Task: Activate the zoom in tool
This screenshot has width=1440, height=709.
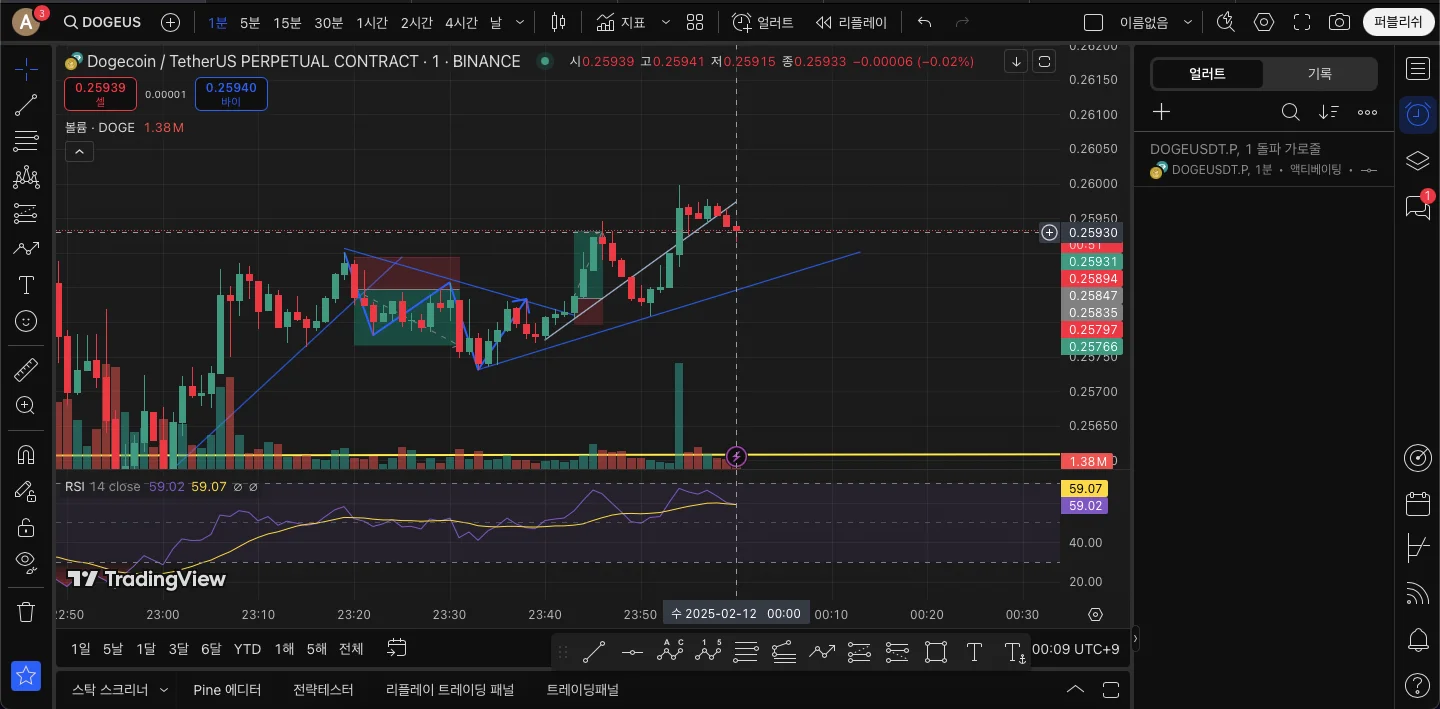Action: 26,405
